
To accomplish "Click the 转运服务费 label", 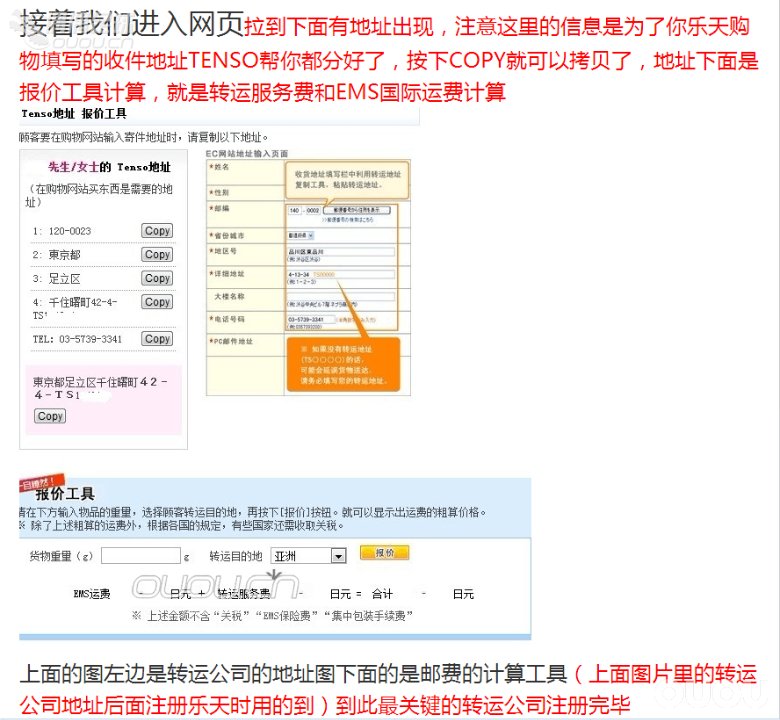I will pyautogui.click(x=244, y=594).
